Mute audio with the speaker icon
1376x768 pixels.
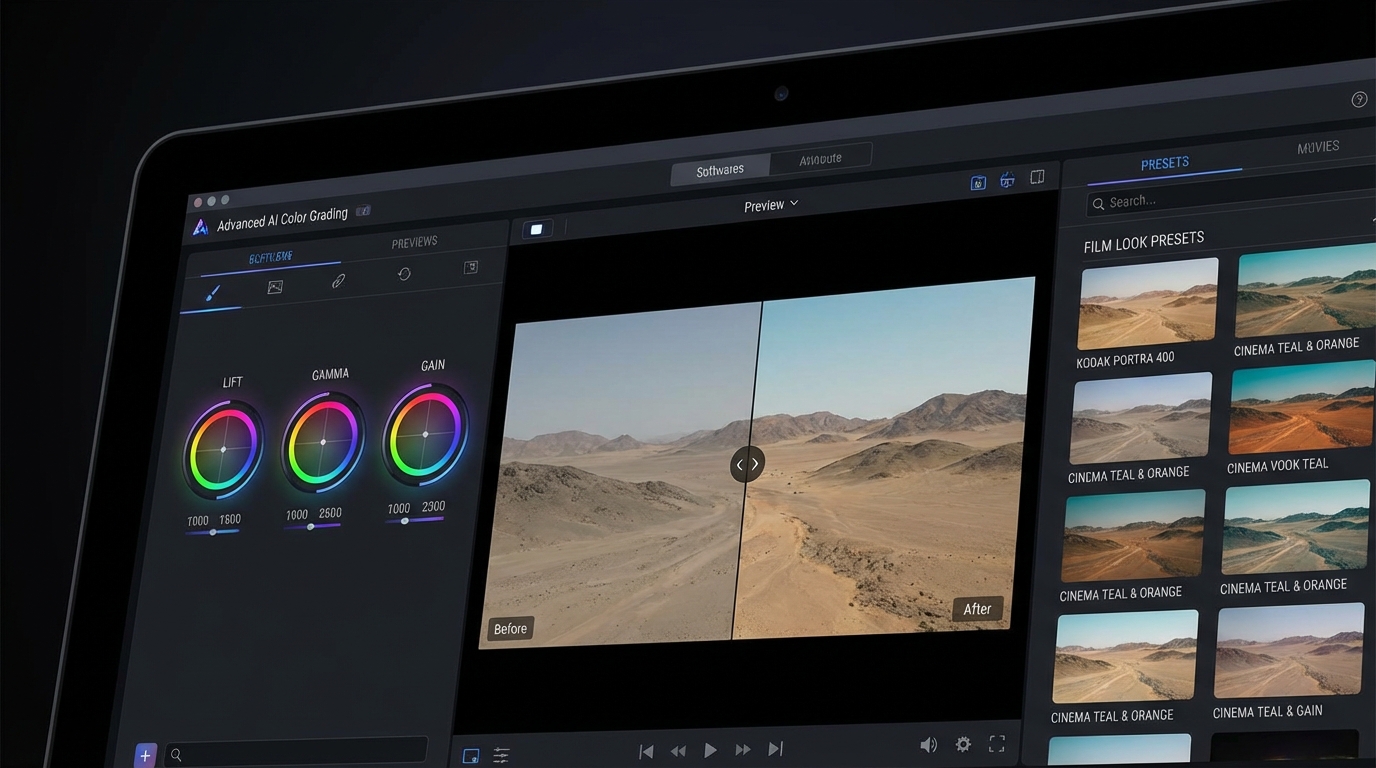pos(928,745)
